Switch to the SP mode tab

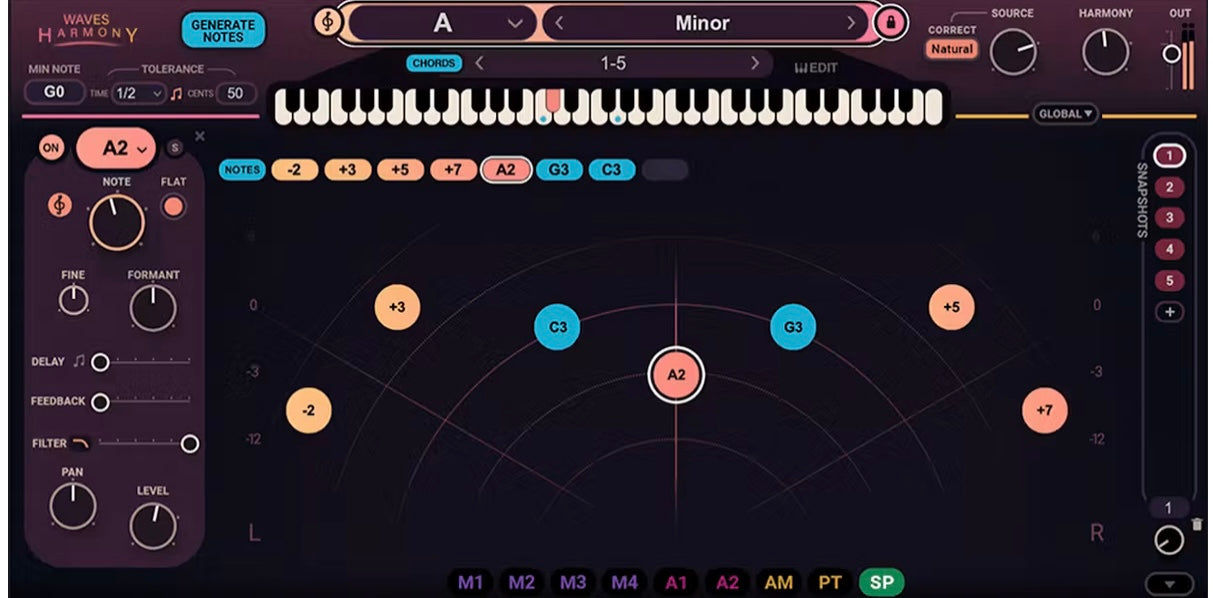coord(881,581)
